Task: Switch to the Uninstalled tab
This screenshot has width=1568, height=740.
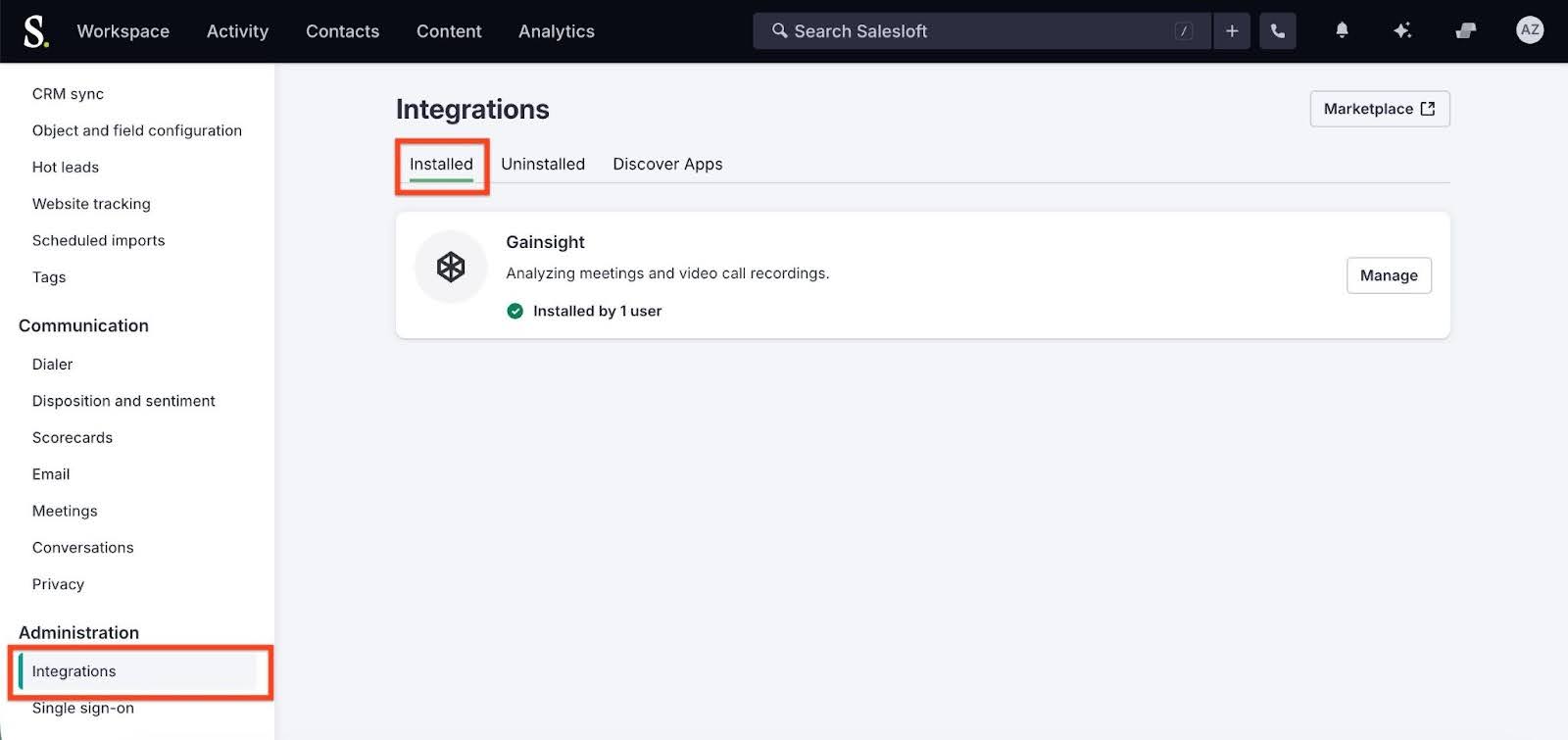Action: tap(543, 164)
